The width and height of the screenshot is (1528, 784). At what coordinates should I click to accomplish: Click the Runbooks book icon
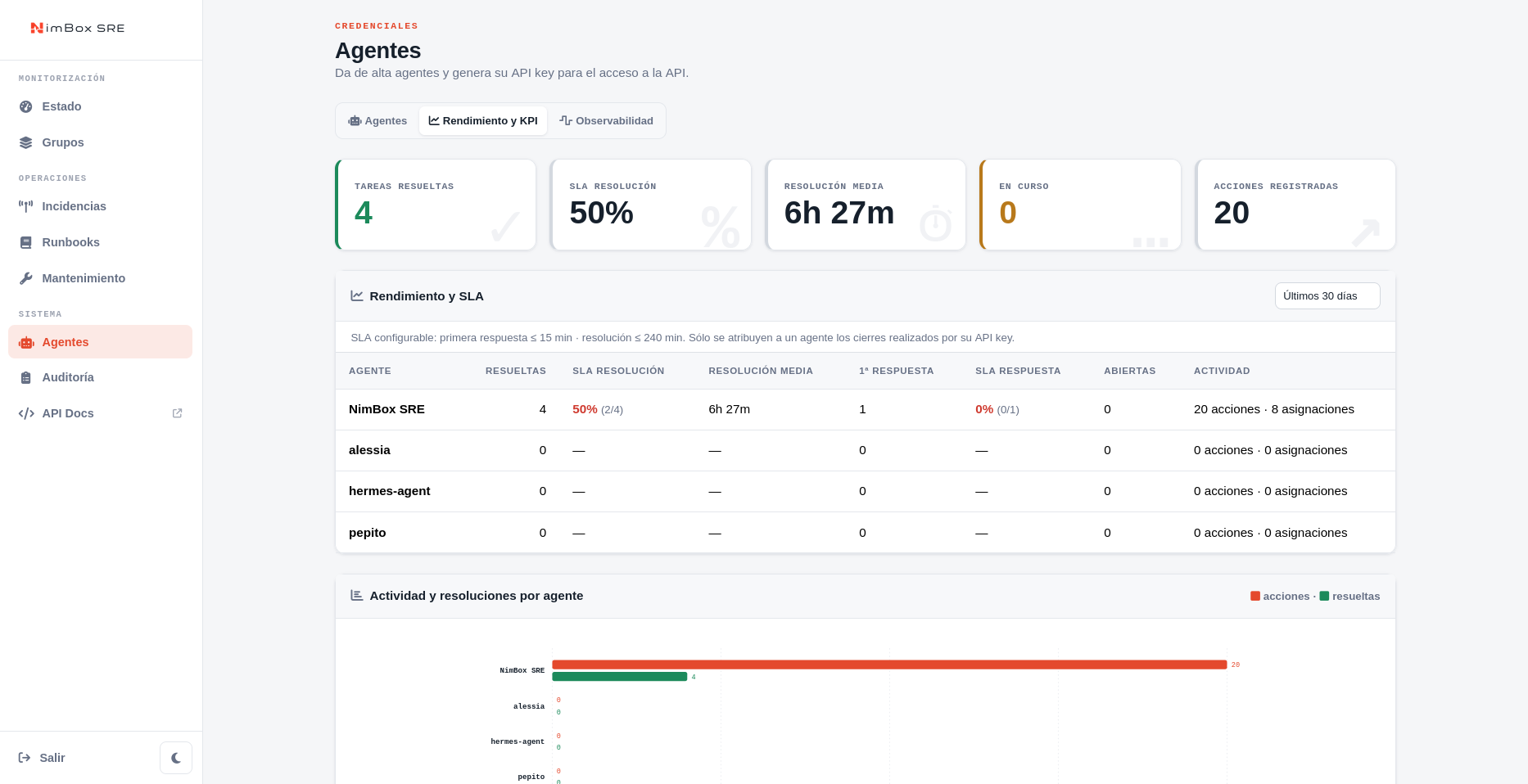coord(26,242)
